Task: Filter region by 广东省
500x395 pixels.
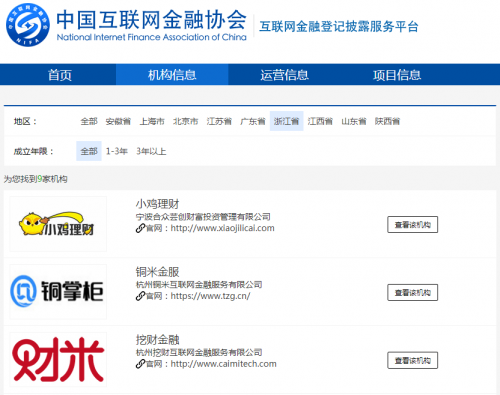Action: [253, 121]
